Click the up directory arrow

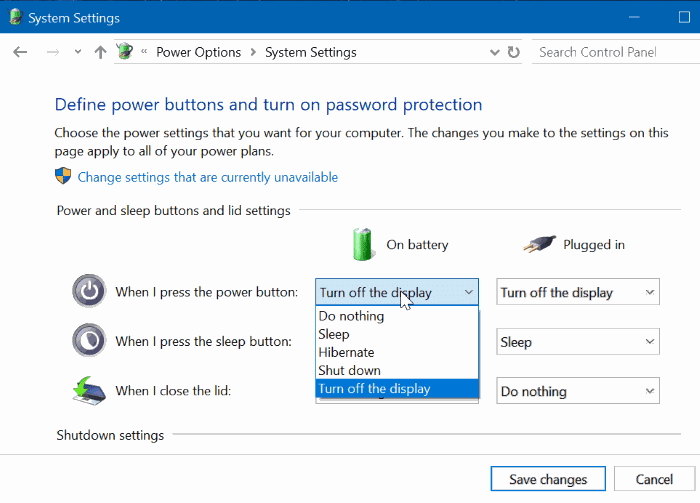[x=100, y=52]
